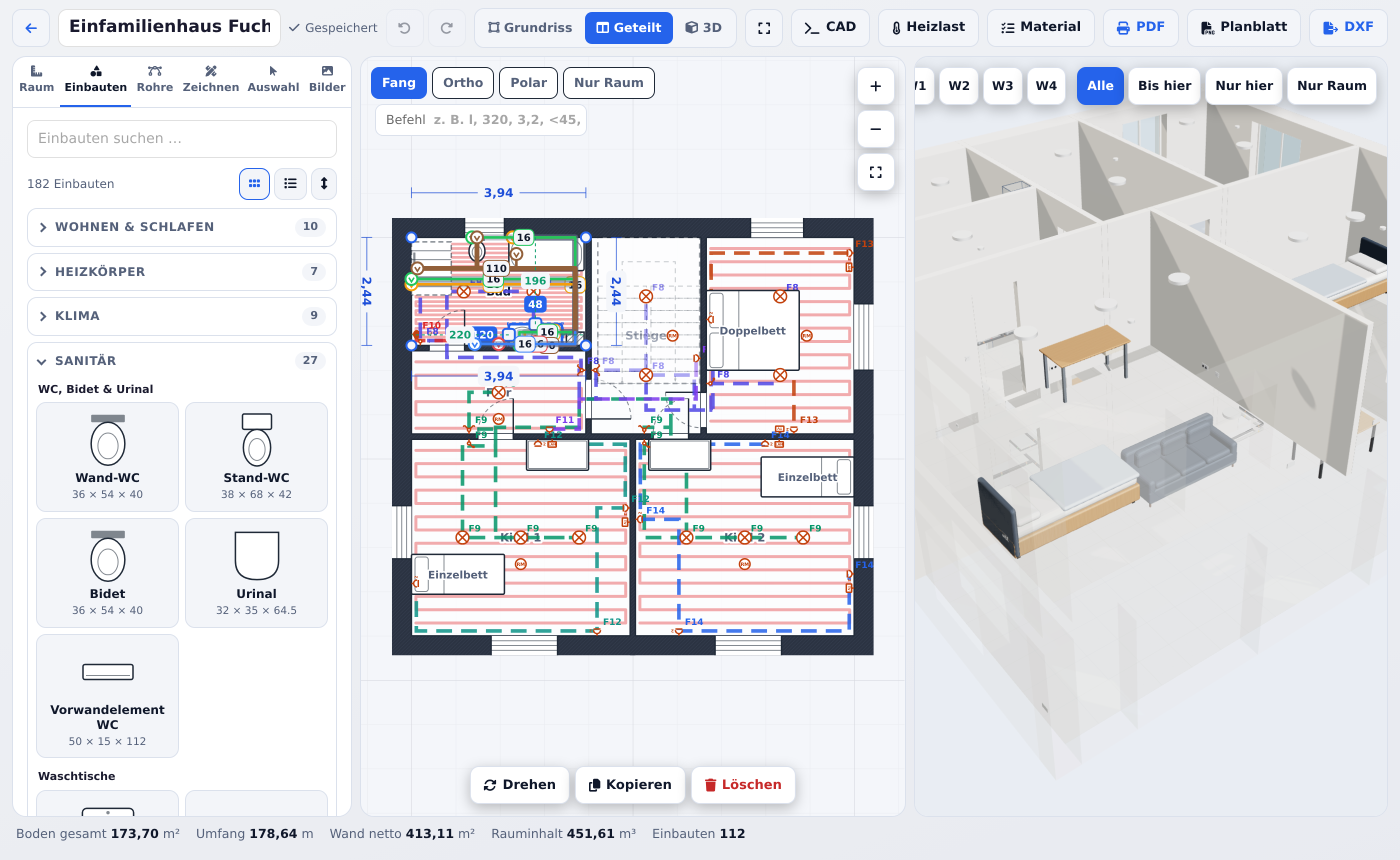
Task: Zoom out with the minus button
Action: (875, 129)
